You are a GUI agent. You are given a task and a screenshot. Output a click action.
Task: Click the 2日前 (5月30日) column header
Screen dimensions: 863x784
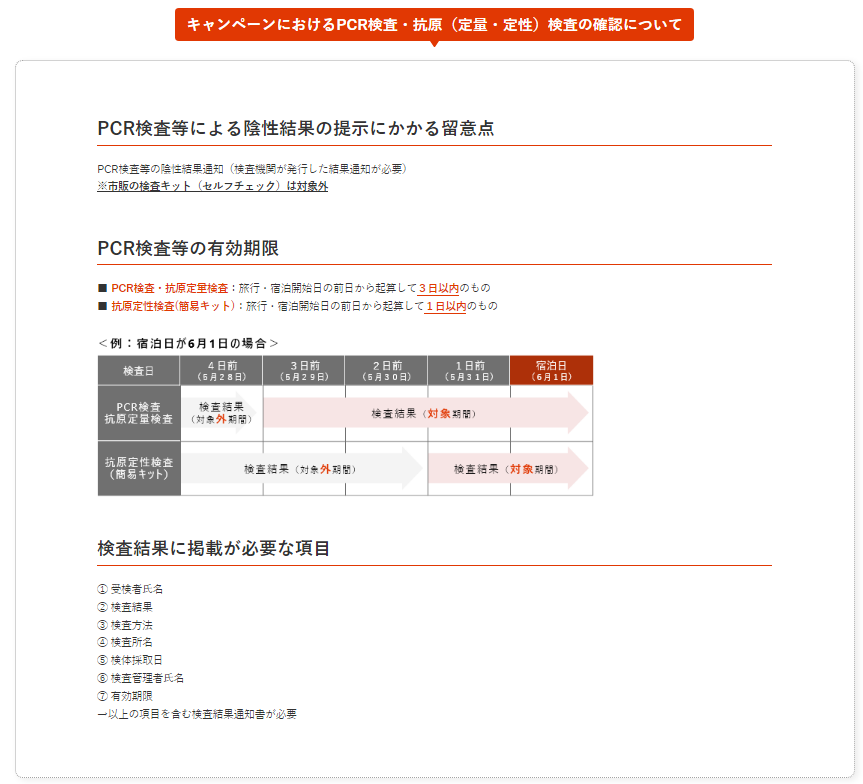(x=386, y=370)
